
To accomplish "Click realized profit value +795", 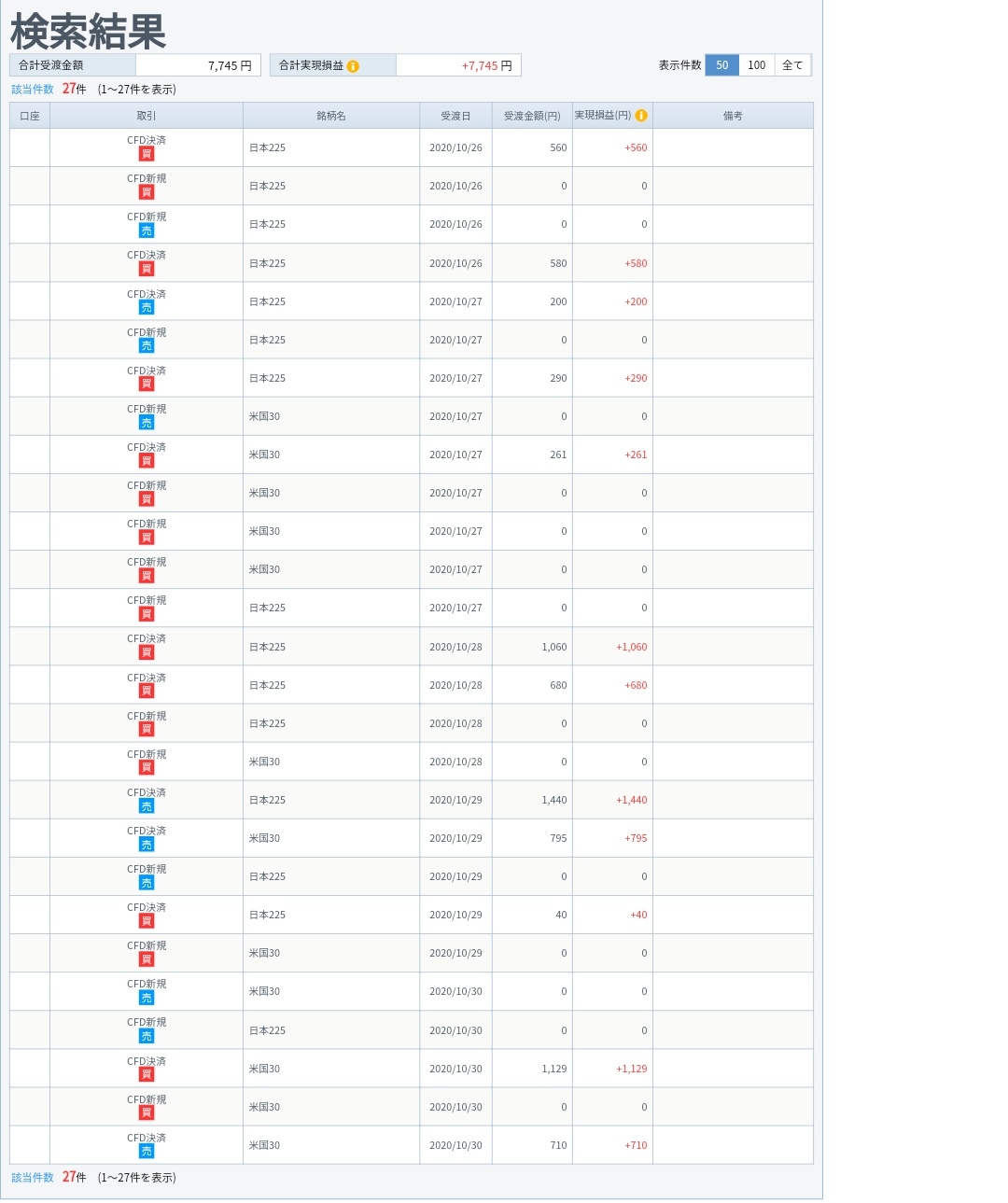I will [x=636, y=838].
